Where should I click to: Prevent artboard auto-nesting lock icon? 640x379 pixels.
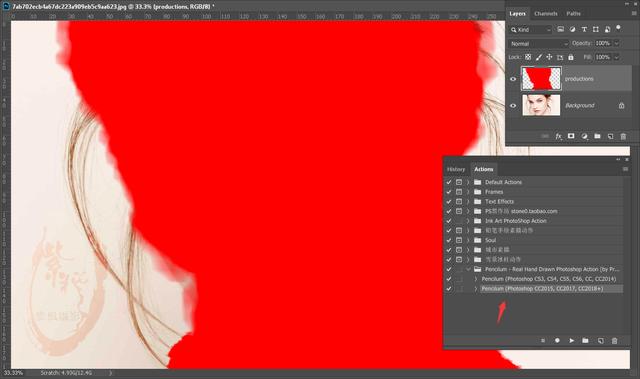(x=560, y=57)
